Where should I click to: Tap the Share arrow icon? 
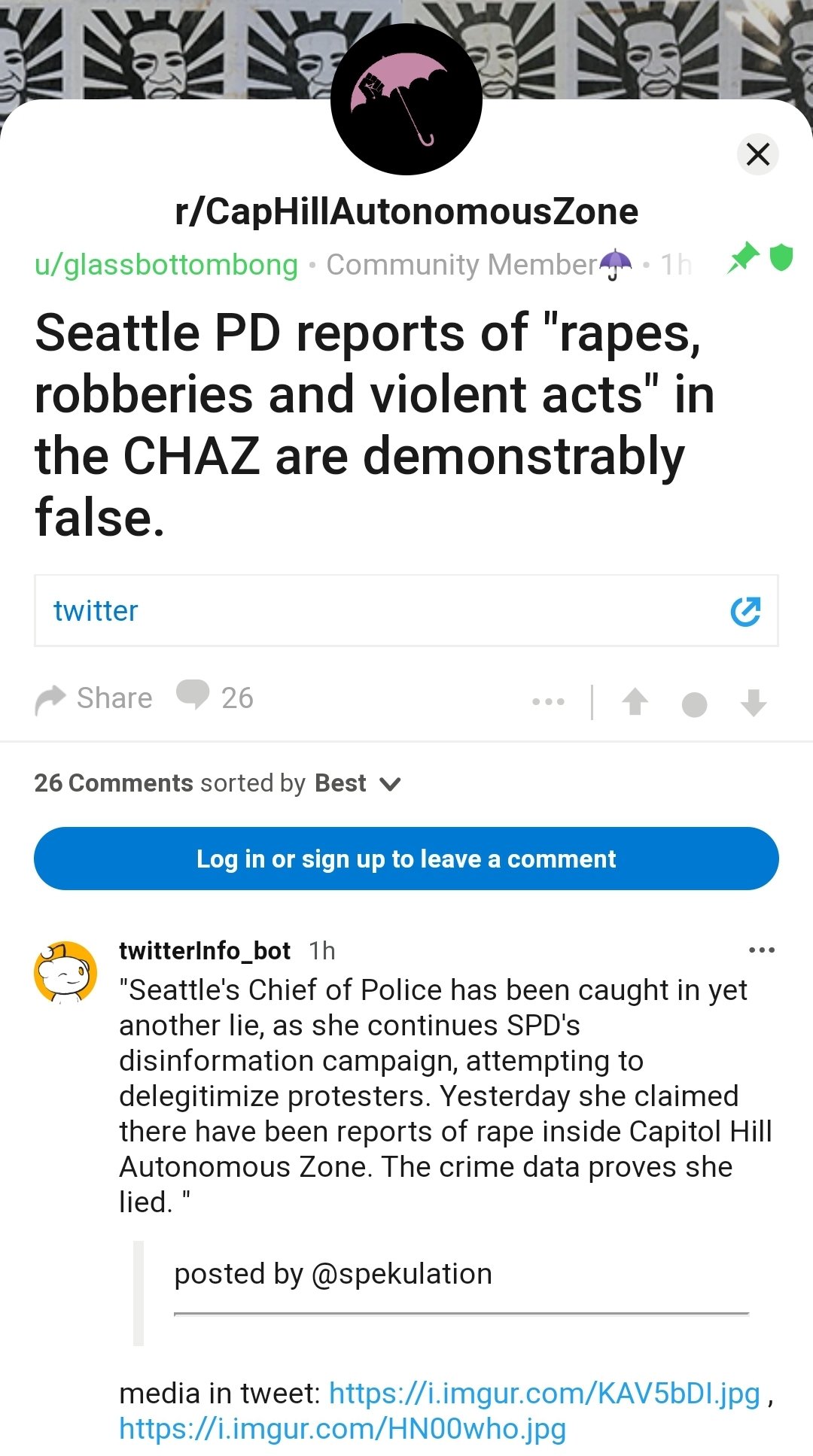click(x=51, y=700)
